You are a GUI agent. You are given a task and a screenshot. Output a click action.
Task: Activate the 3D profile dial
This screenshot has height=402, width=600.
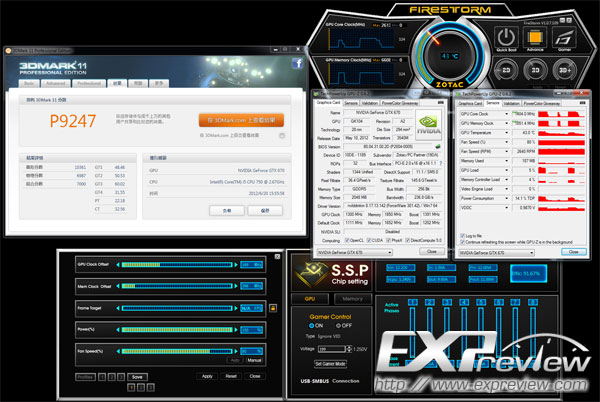click(x=535, y=70)
